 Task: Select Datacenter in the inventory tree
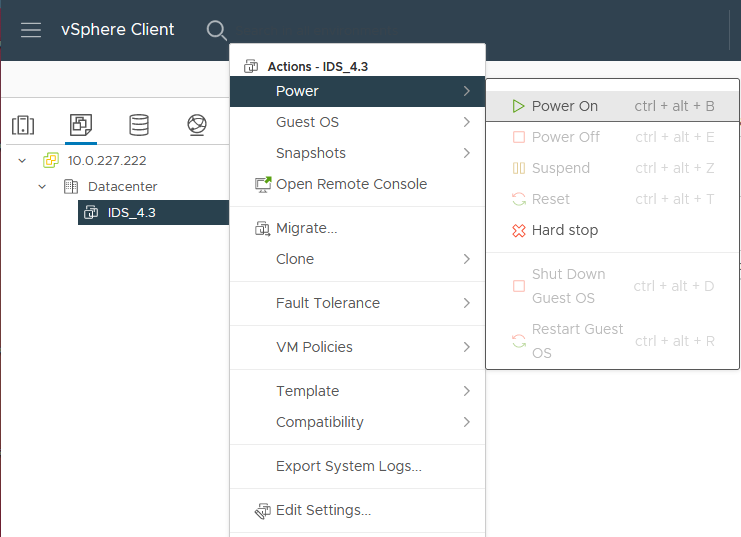click(122, 187)
